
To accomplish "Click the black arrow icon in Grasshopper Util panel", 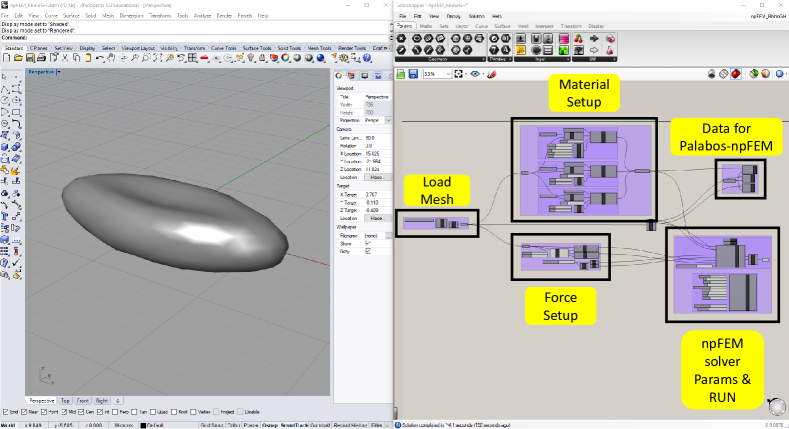I will click(594, 39).
